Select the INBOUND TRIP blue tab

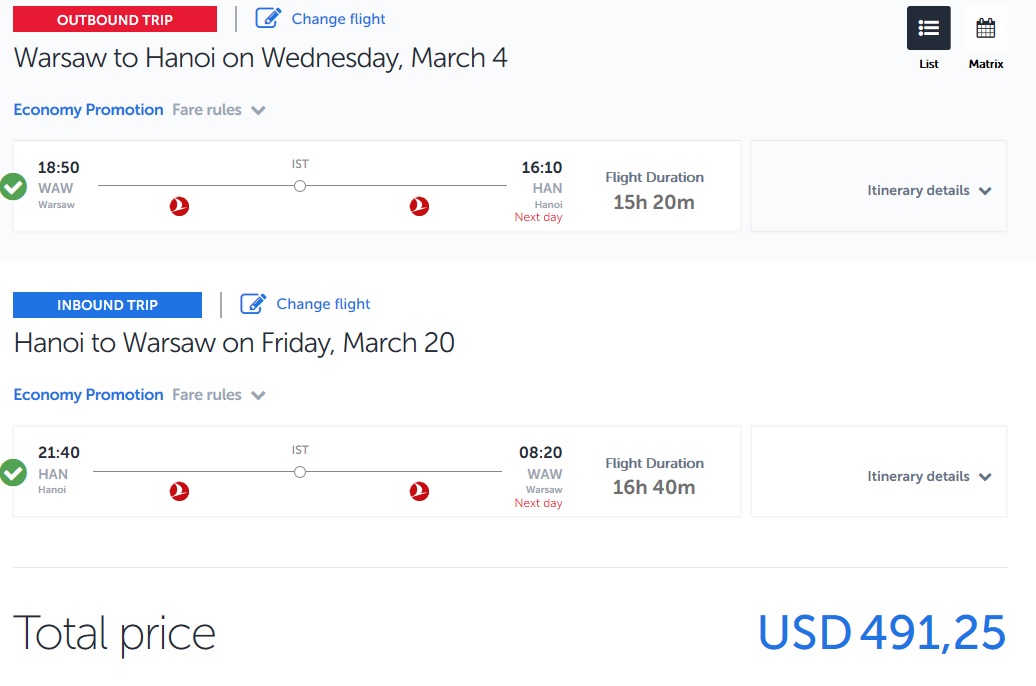tap(107, 305)
